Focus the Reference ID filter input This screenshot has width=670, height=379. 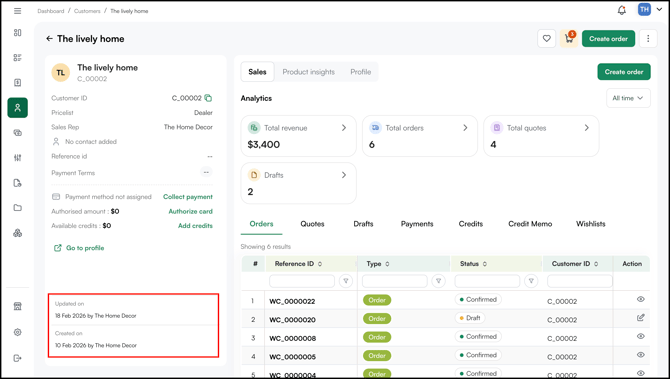pos(302,281)
